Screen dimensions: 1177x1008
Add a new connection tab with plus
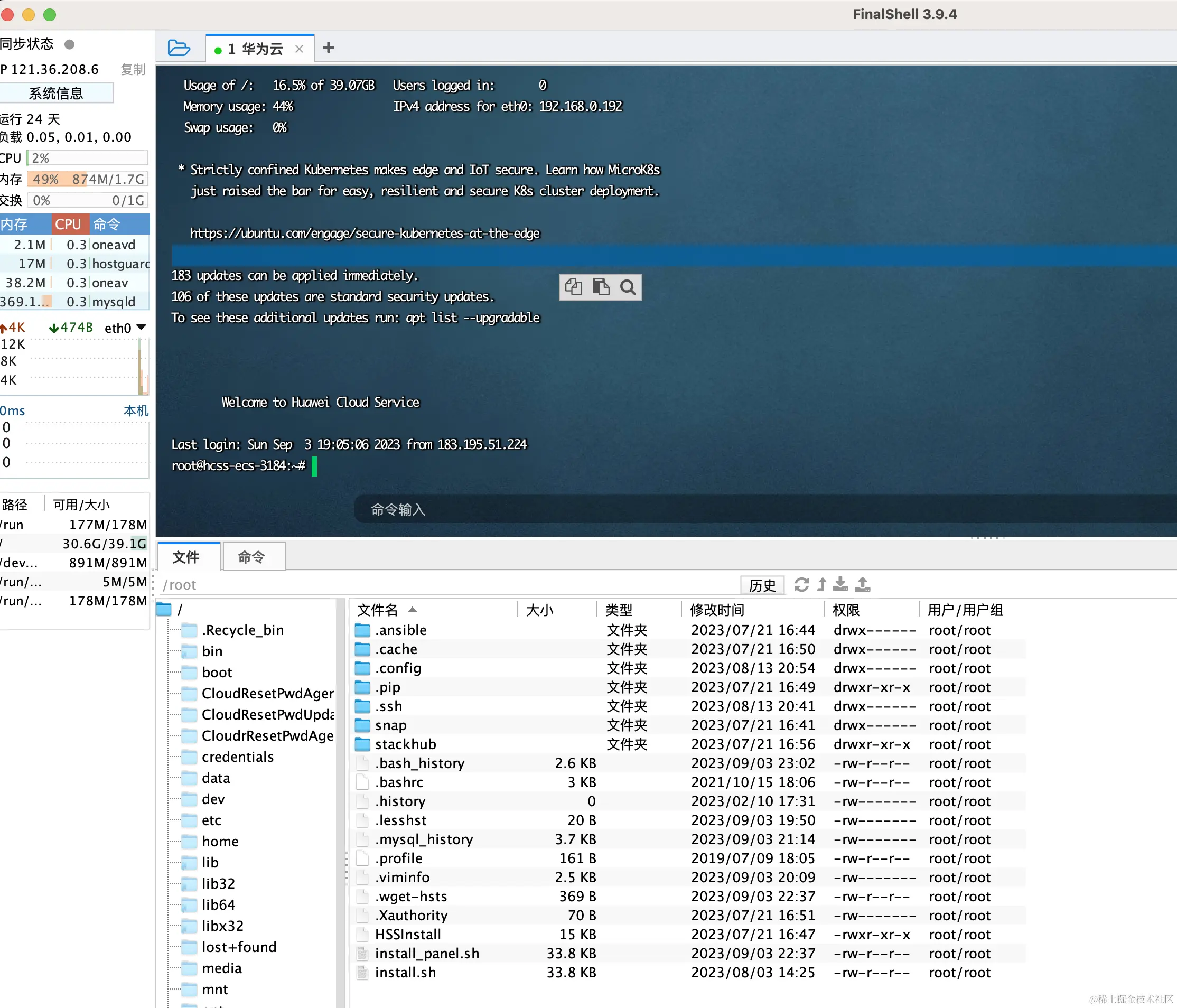coord(329,48)
